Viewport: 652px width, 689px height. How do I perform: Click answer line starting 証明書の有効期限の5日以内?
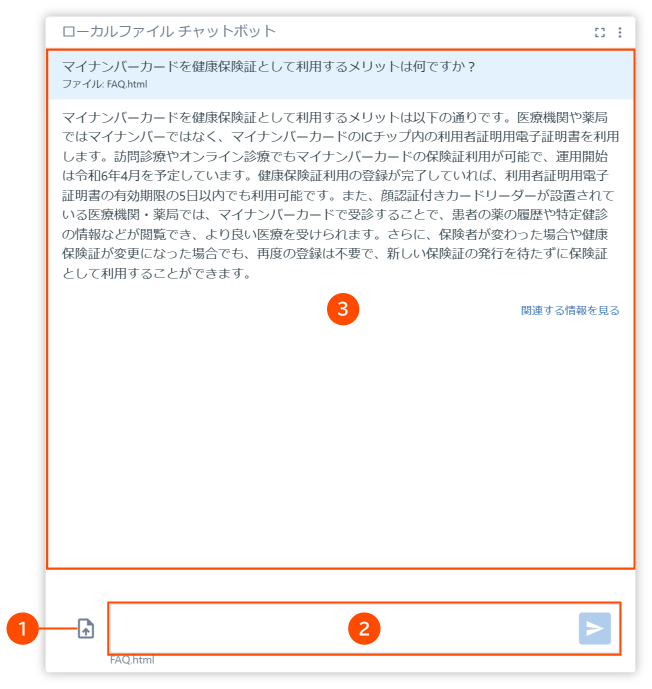[338, 195]
